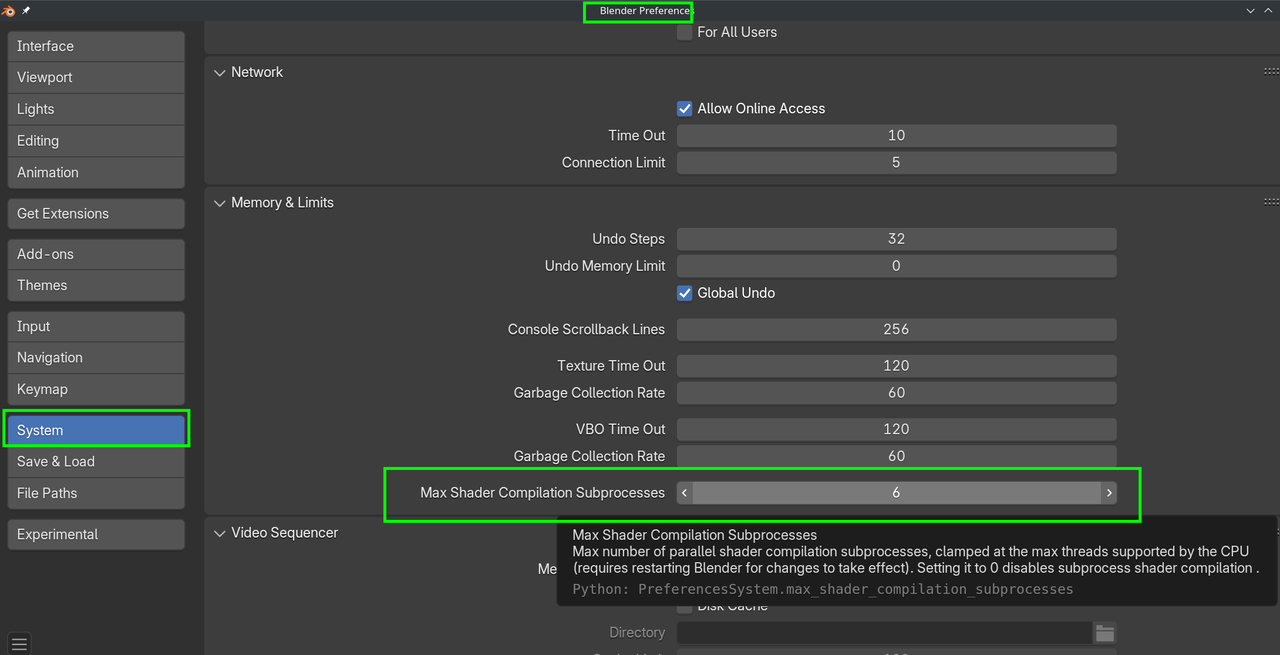Click the Undo Memory Limit field

click(x=896, y=266)
